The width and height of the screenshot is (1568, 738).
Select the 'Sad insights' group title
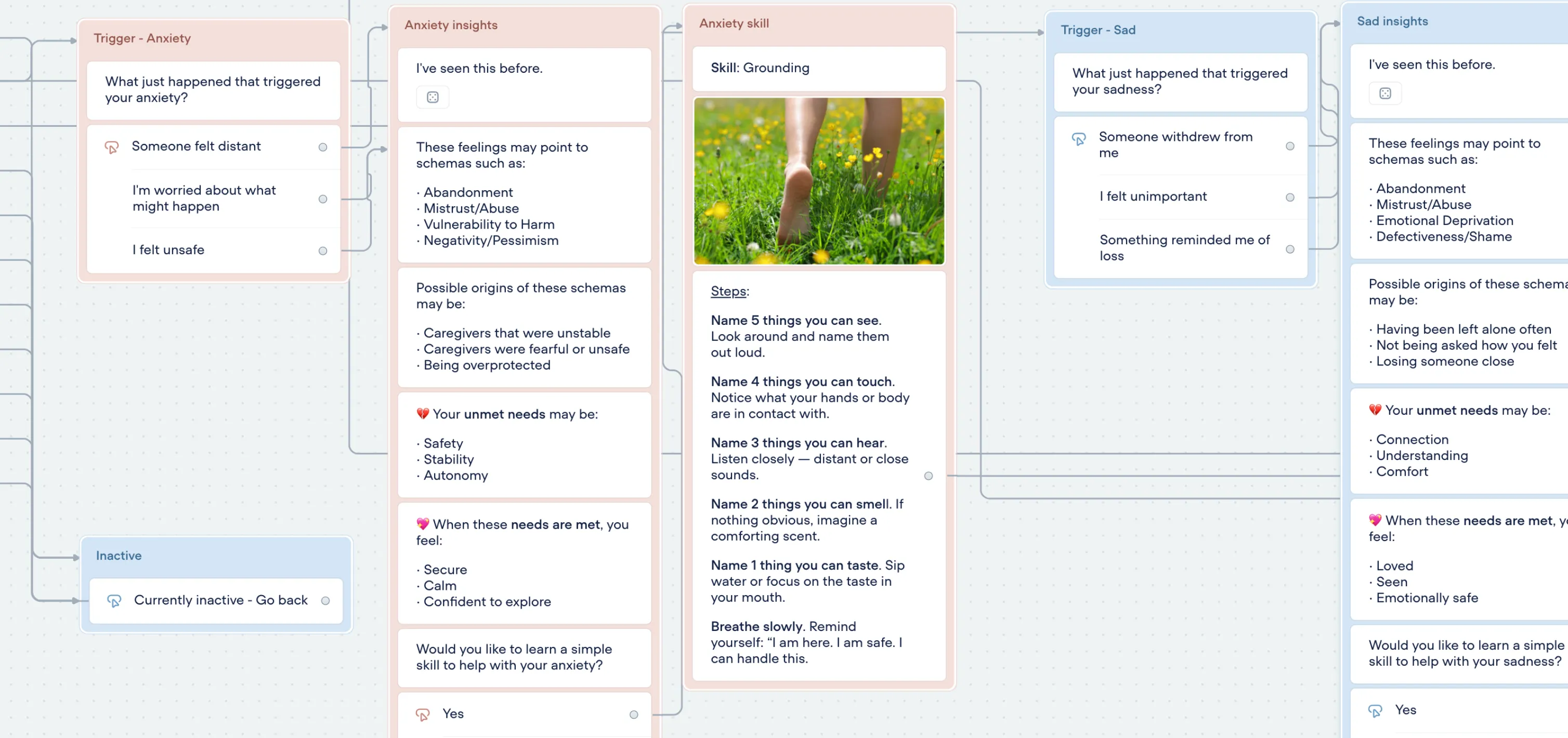click(x=1392, y=21)
